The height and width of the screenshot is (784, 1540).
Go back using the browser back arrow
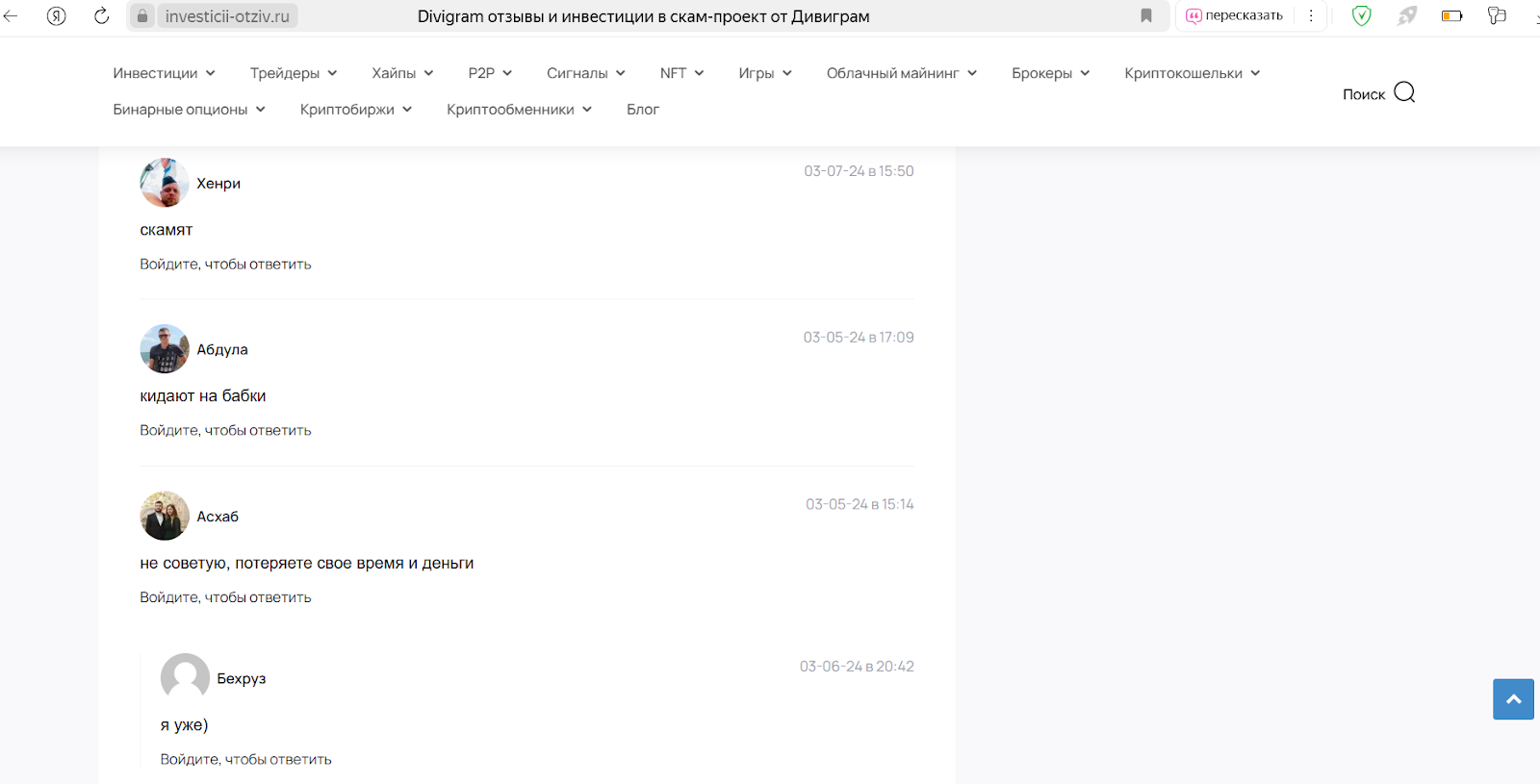(12, 16)
